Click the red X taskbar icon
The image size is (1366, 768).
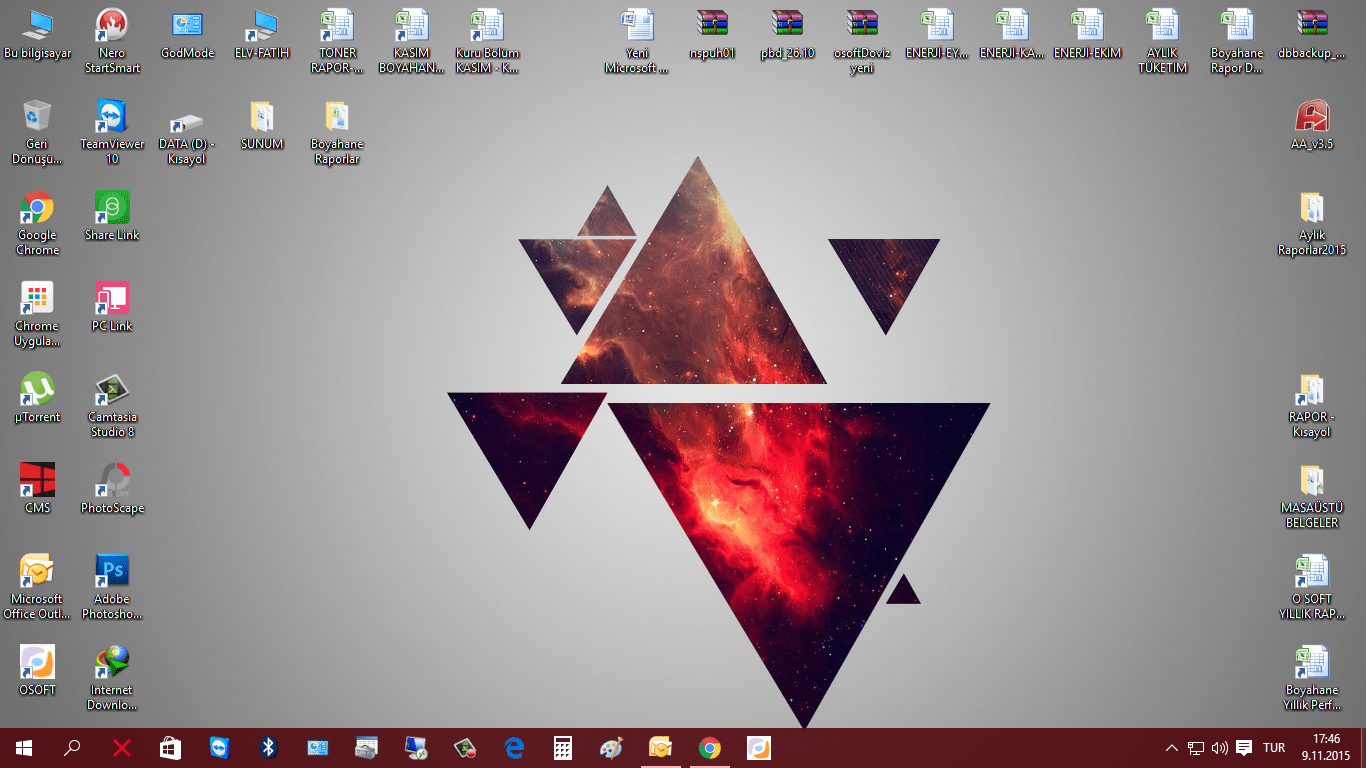pyautogui.click(x=121, y=748)
